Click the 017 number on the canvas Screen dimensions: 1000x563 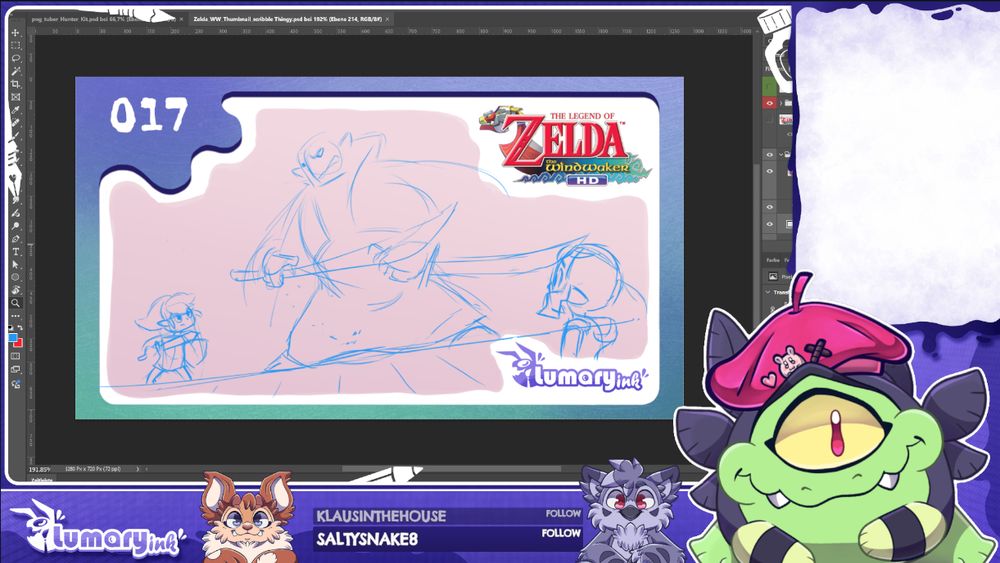tap(149, 115)
